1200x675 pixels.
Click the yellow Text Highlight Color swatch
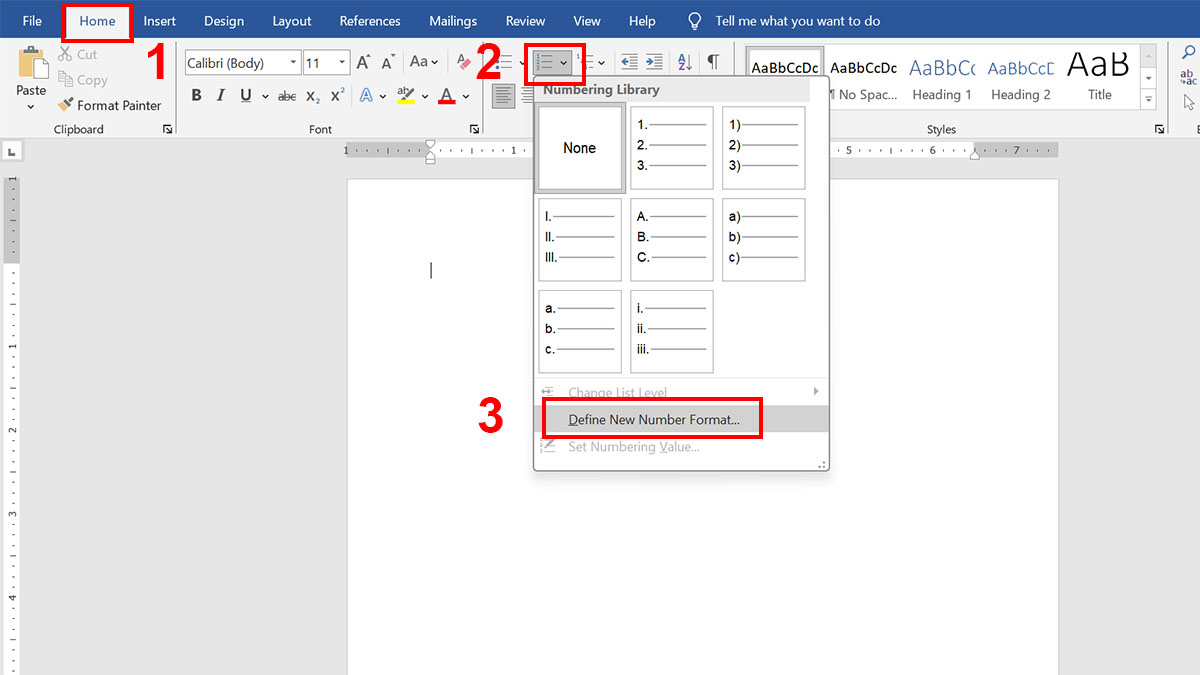click(x=408, y=95)
